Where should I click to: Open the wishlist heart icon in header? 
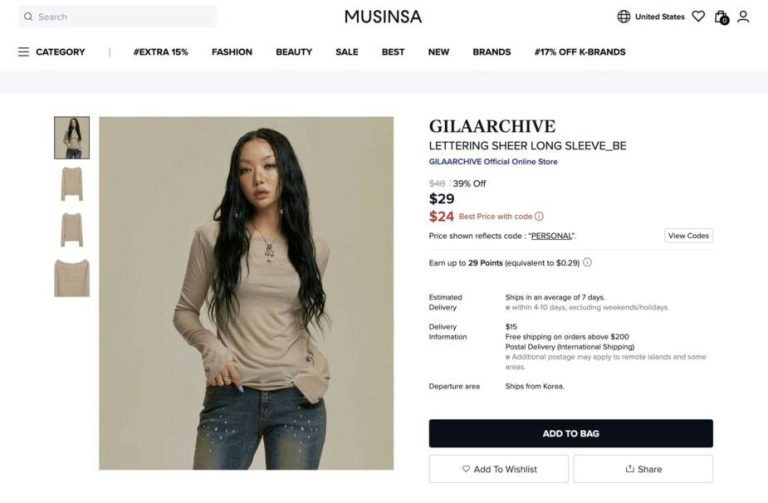coord(698,17)
